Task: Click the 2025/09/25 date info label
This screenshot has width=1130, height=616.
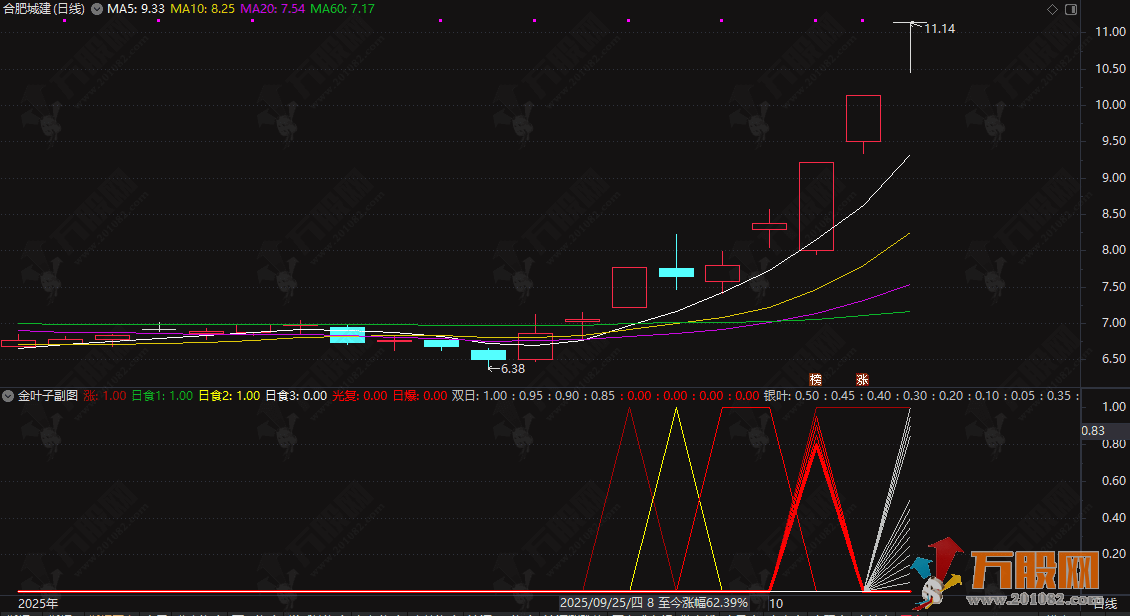Action: (654, 603)
